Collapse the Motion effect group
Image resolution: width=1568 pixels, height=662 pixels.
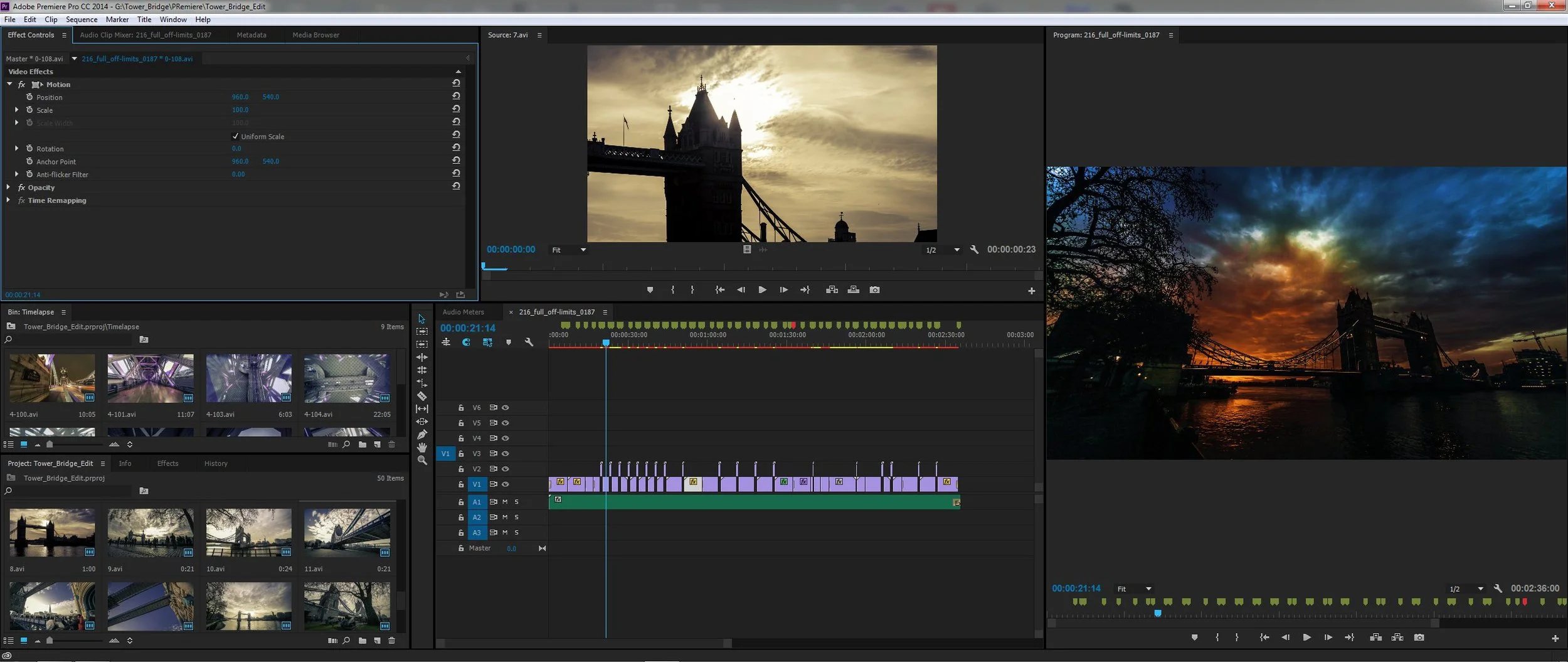click(x=9, y=84)
